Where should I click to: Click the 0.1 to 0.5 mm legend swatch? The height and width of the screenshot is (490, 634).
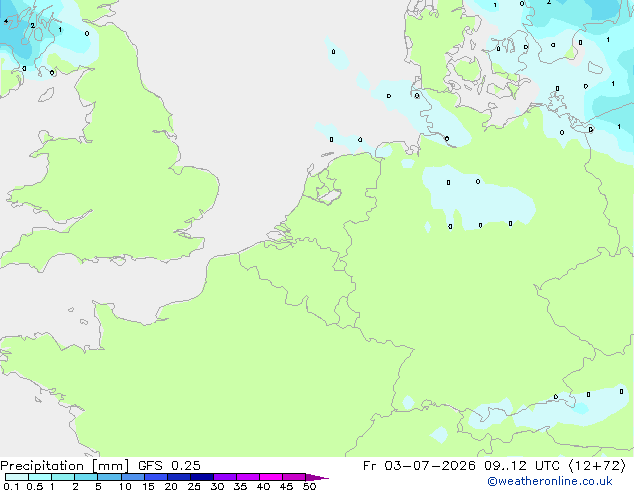pos(17,477)
